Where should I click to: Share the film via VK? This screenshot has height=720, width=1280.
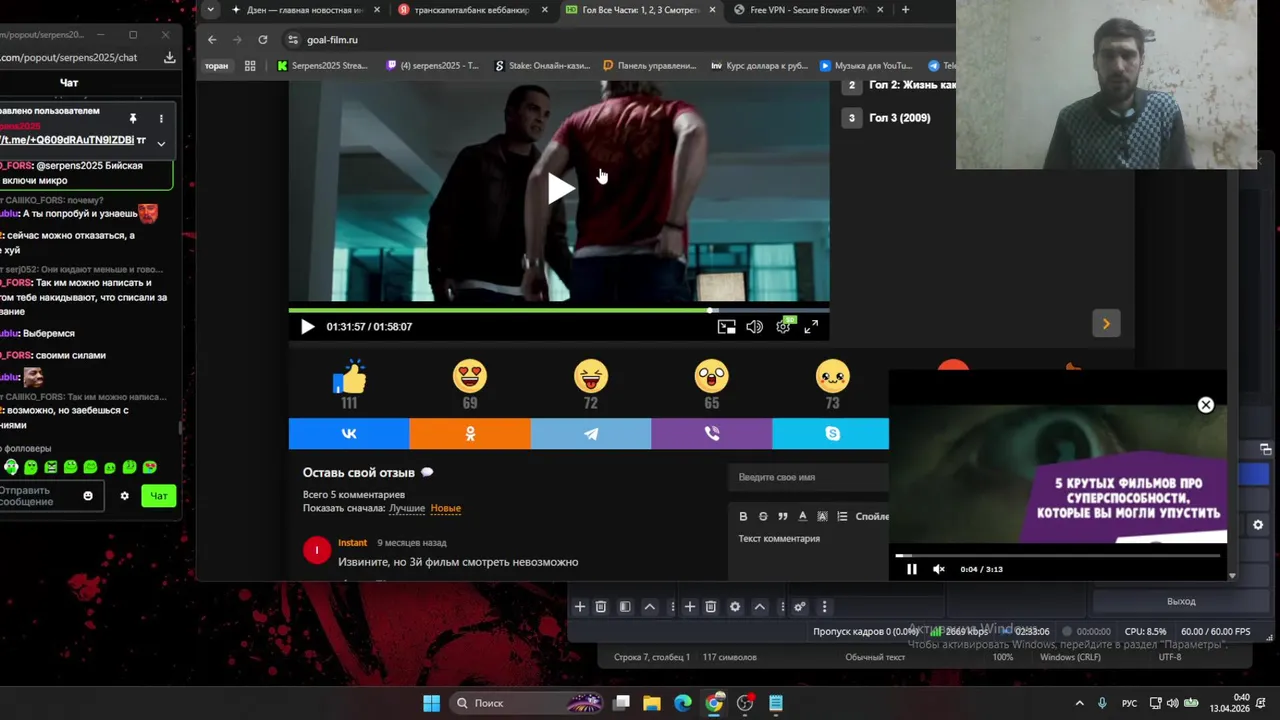(x=349, y=434)
